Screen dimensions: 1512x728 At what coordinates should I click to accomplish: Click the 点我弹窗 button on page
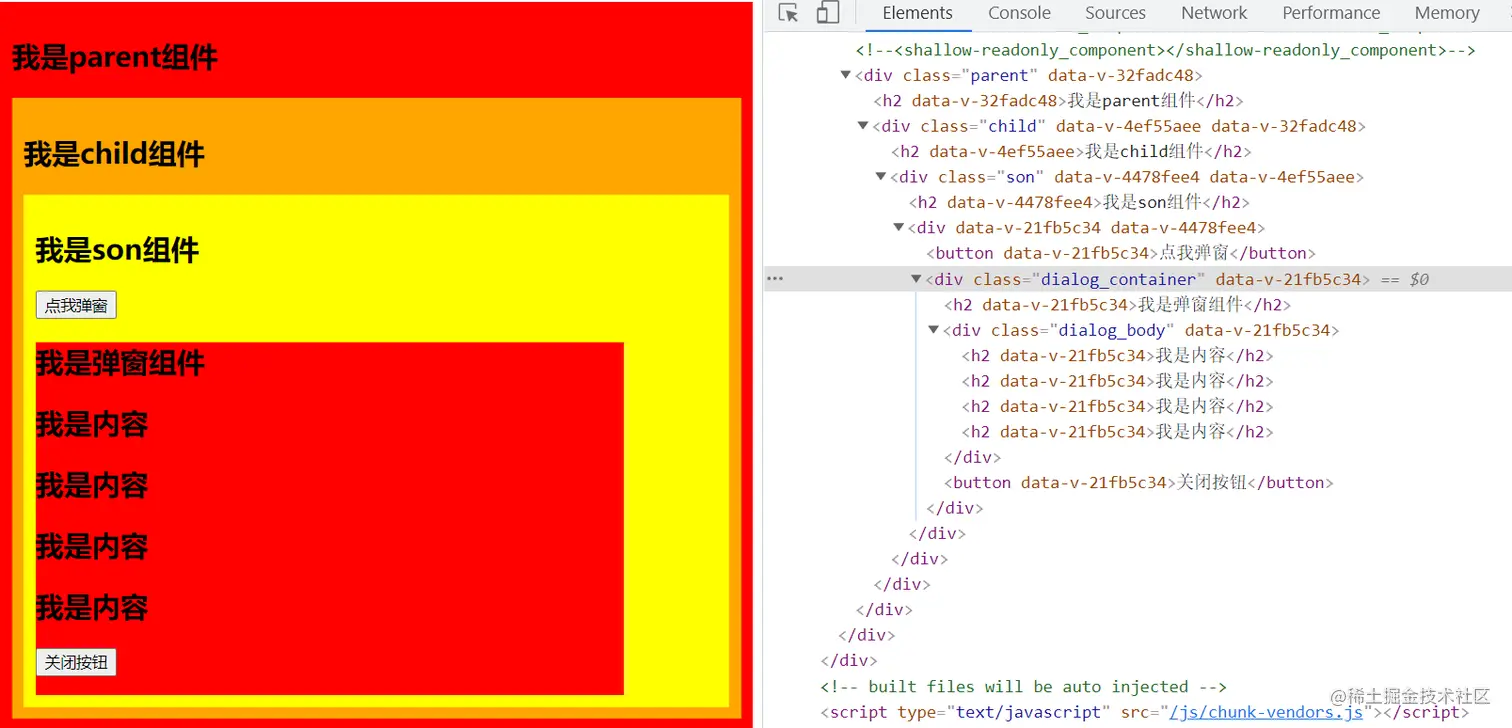click(76, 305)
